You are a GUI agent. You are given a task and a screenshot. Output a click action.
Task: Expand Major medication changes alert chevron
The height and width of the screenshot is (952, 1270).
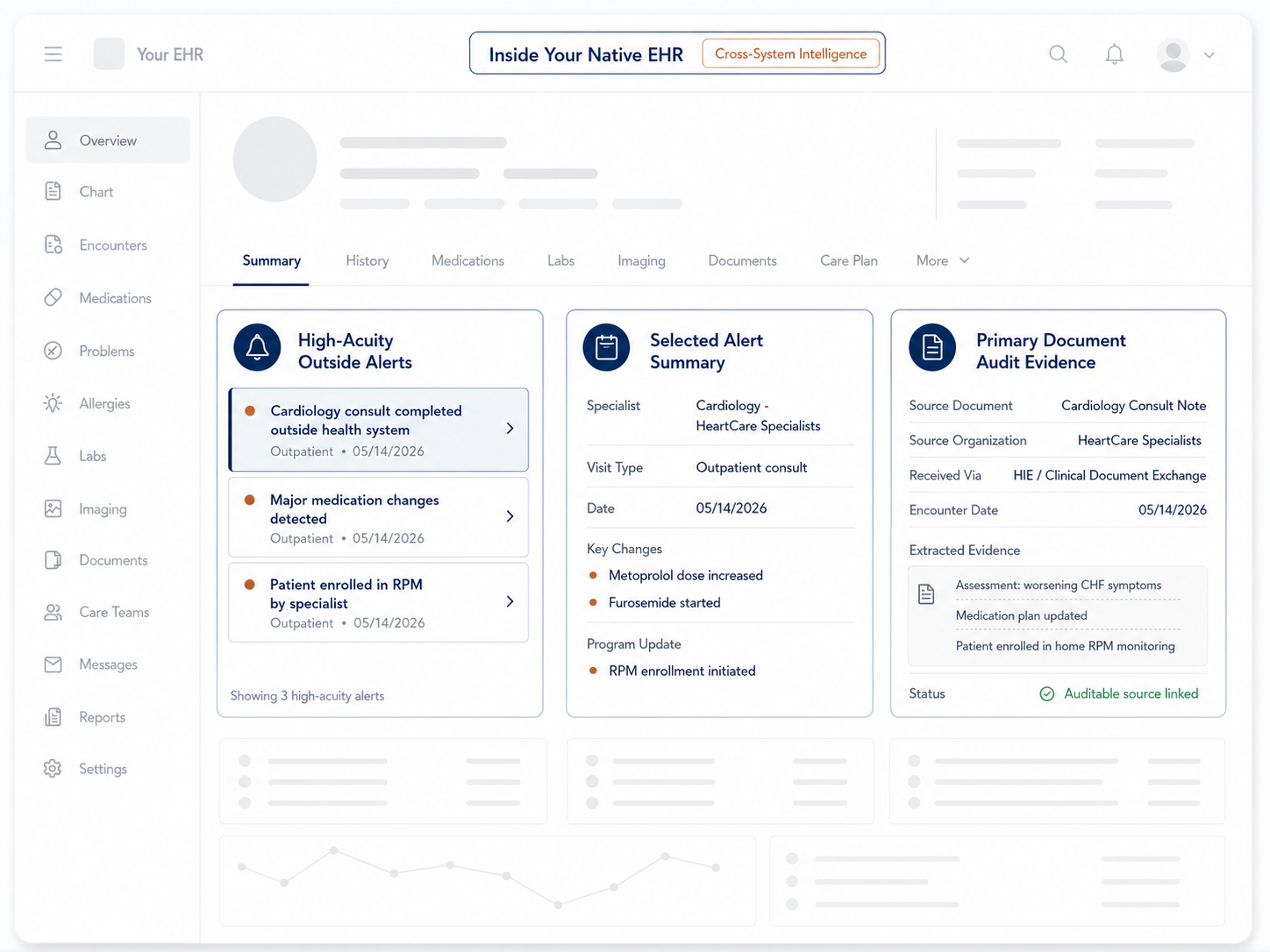(x=510, y=516)
